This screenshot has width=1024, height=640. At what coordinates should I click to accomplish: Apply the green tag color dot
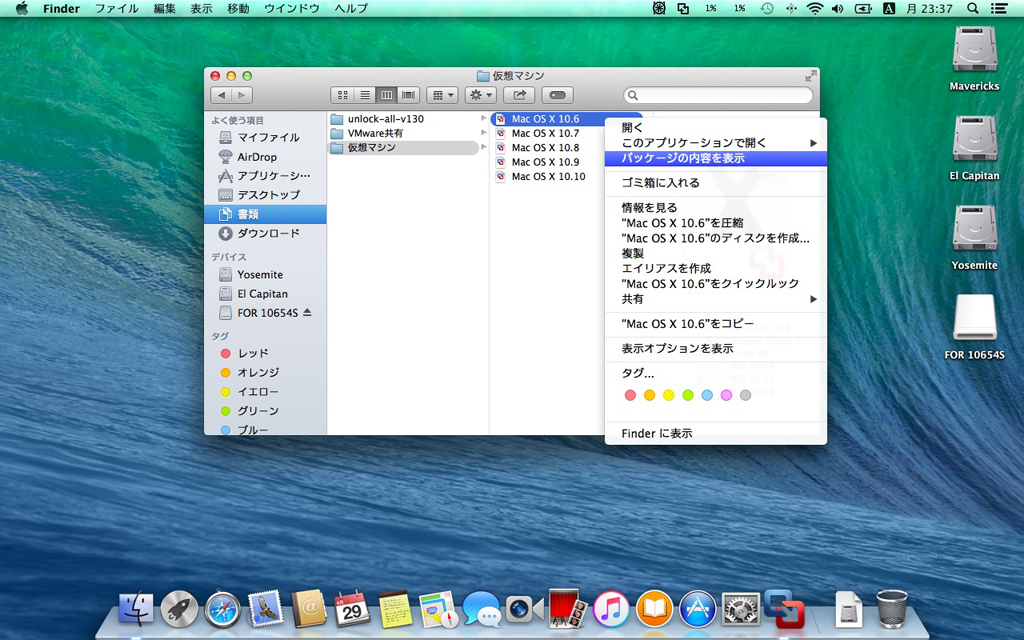688,395
